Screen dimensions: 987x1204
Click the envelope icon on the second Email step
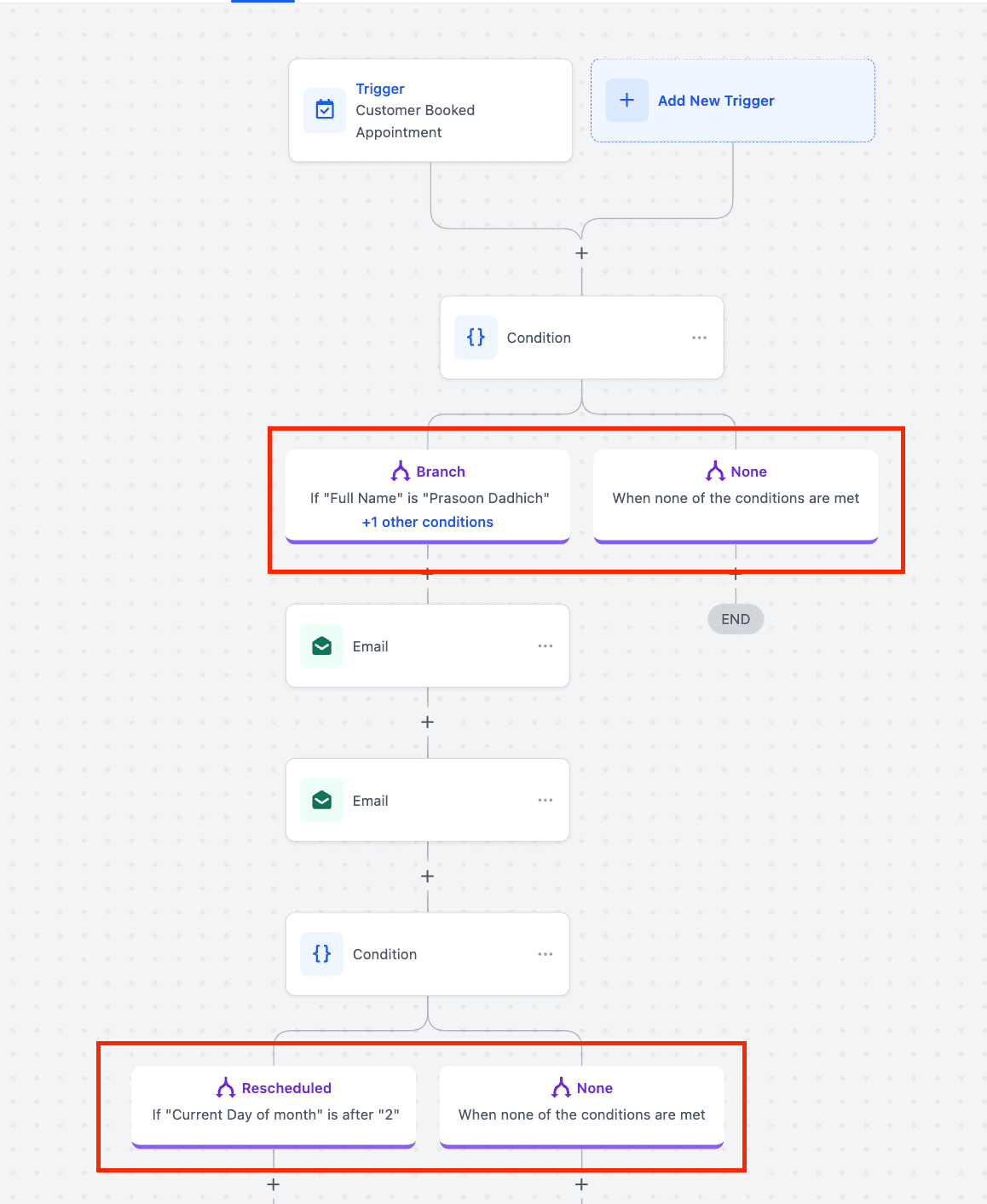pyautogui.click(x=322, y=801)
